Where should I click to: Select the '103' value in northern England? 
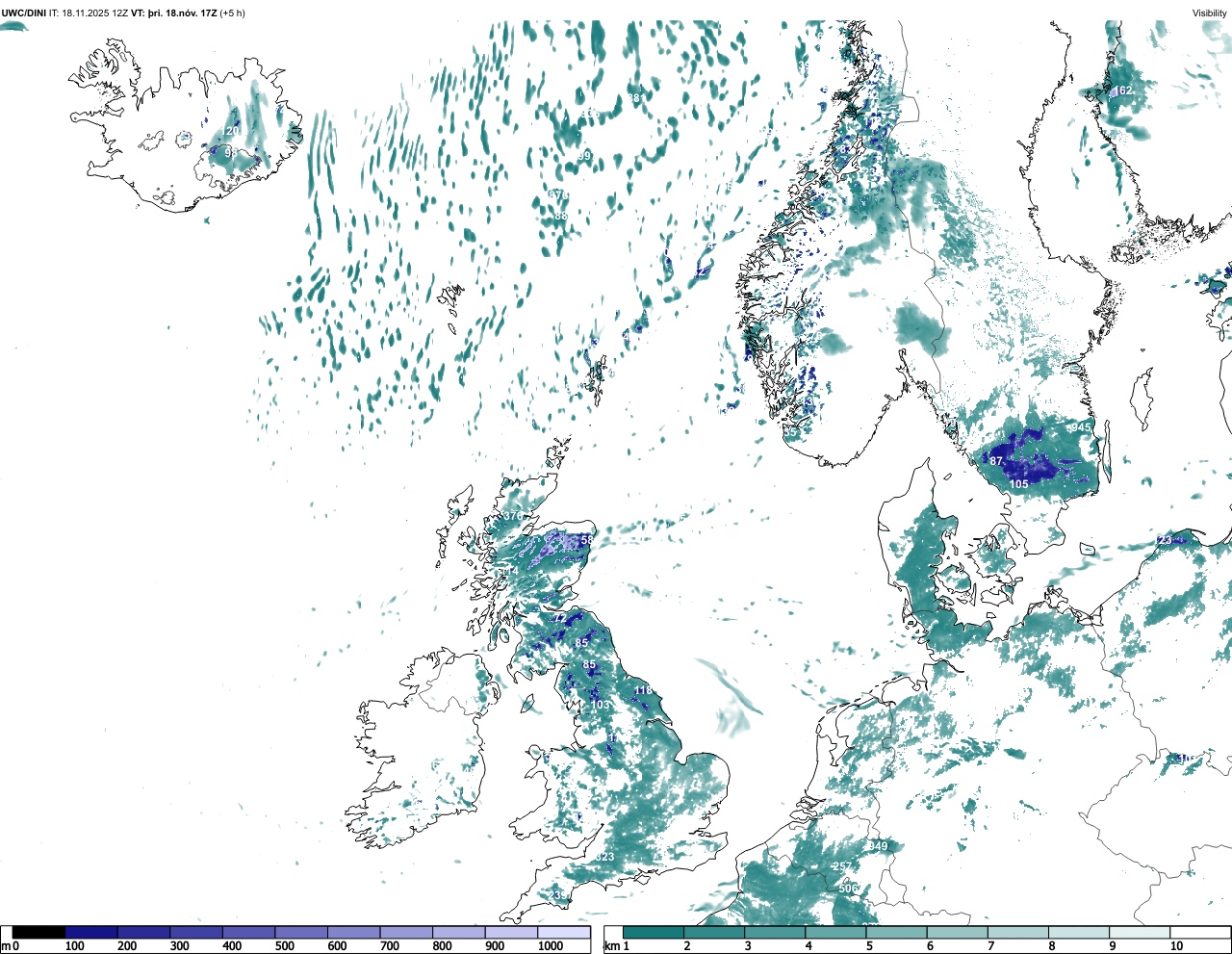[601, 706]
